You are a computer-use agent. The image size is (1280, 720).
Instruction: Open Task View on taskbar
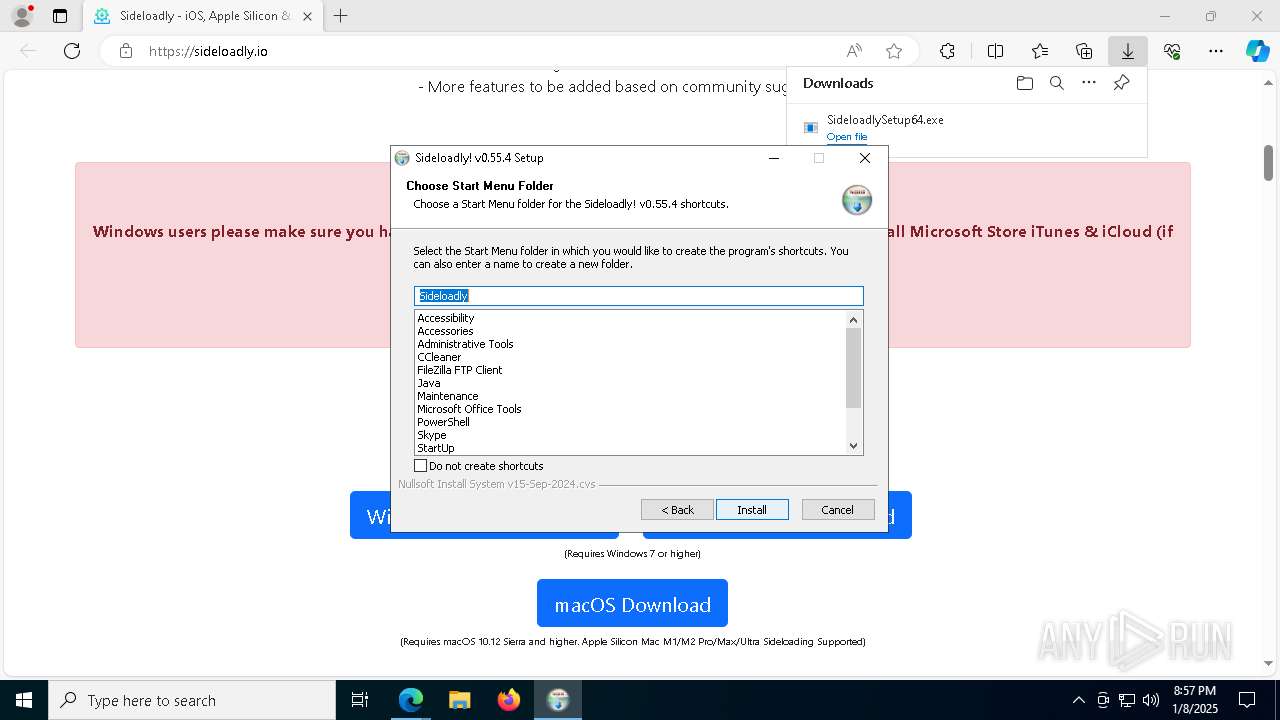click(360, 700)
